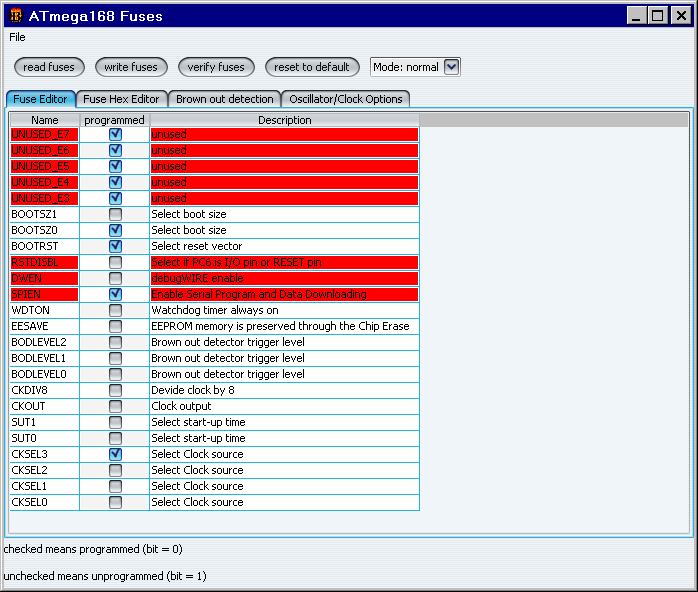Click the verify fuses button
The height and width of the screenshot is (592, 698).
click(216, 67)
